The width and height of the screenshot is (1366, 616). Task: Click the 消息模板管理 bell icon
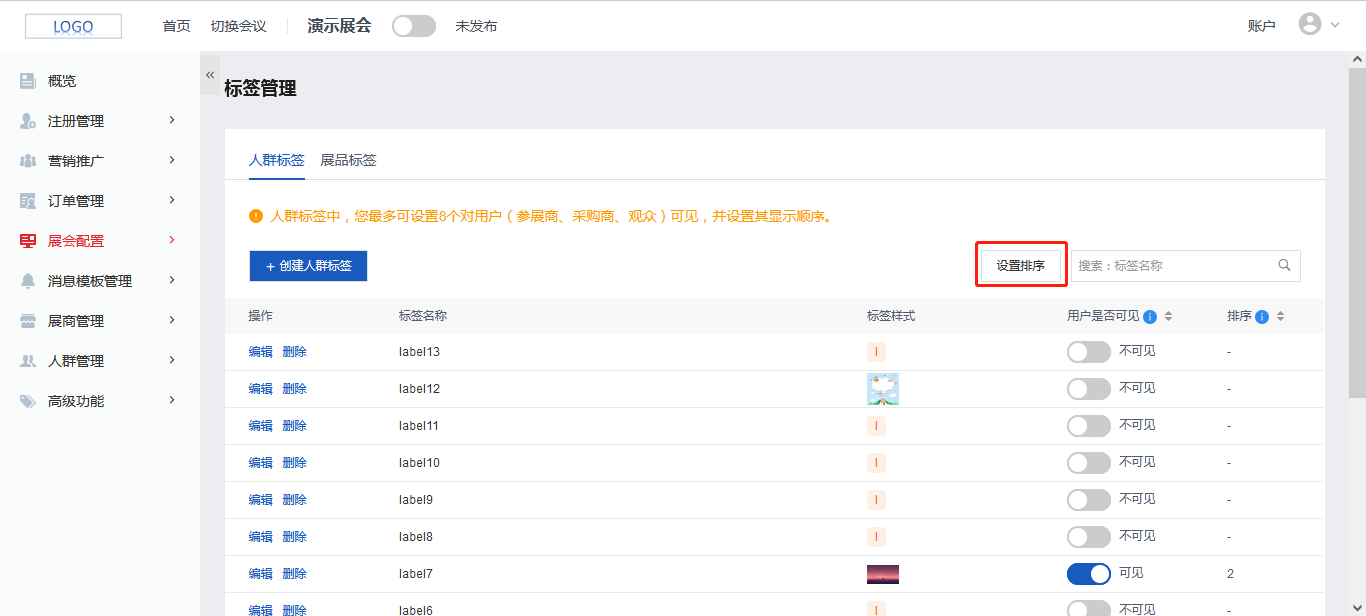click(28, 281)
